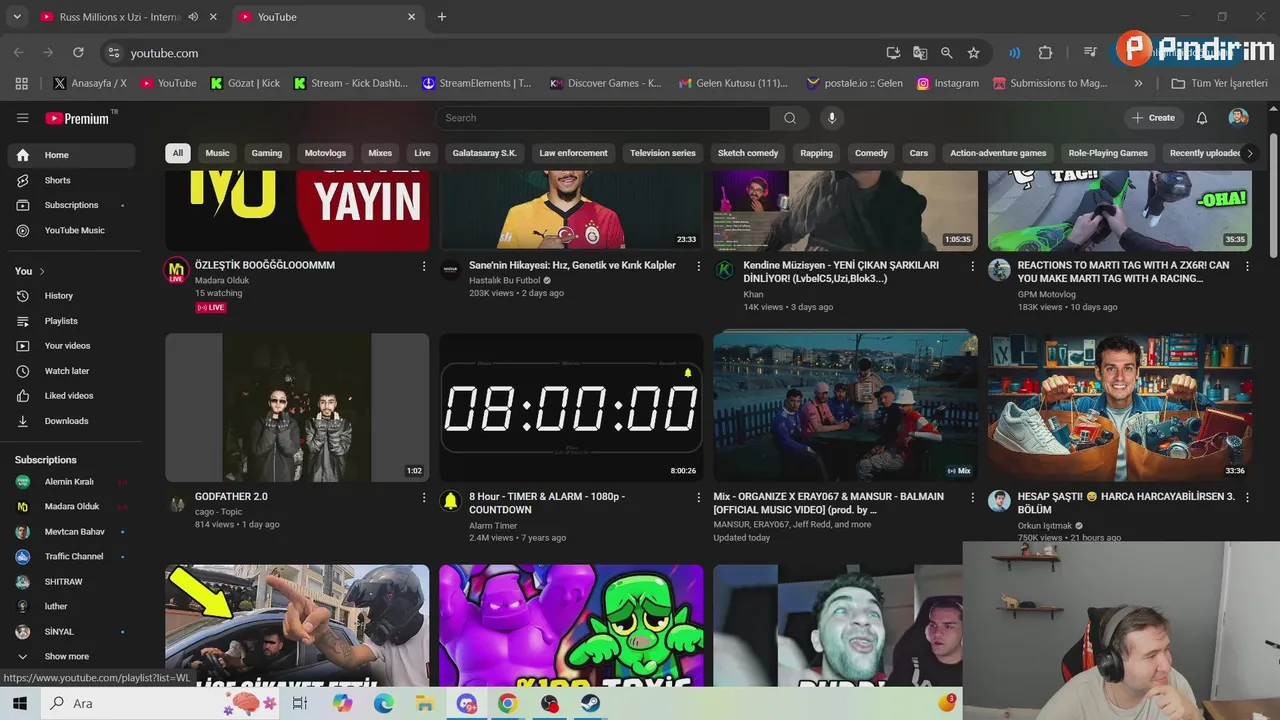Image resolution: width=1280 pixels, height=720 pixels.
Task: Open the 08:00:00 timer video thumbnail
Action: (x=571, y=407)
